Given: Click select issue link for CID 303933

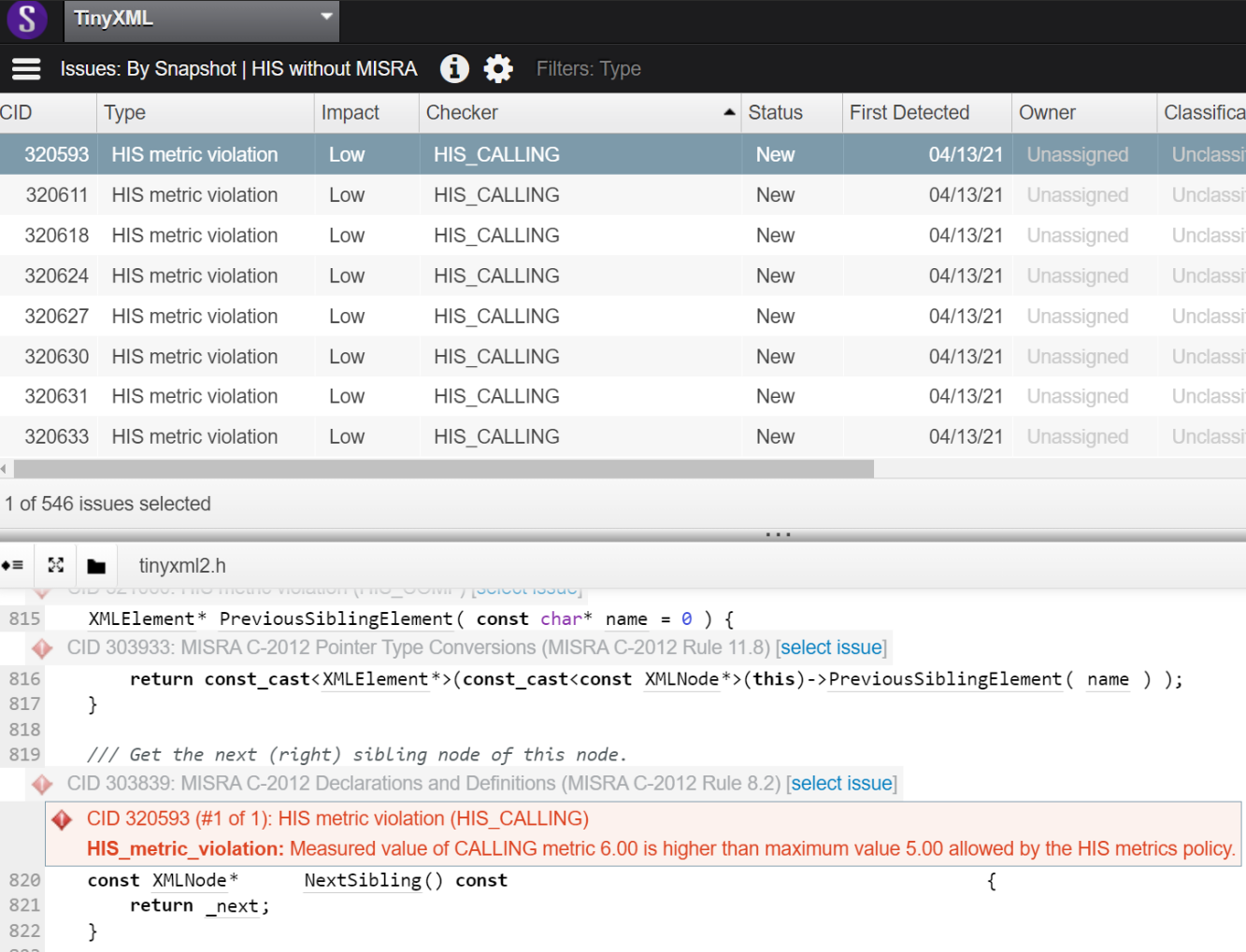Looking at the screenshot, I should (x=831, y=647).
